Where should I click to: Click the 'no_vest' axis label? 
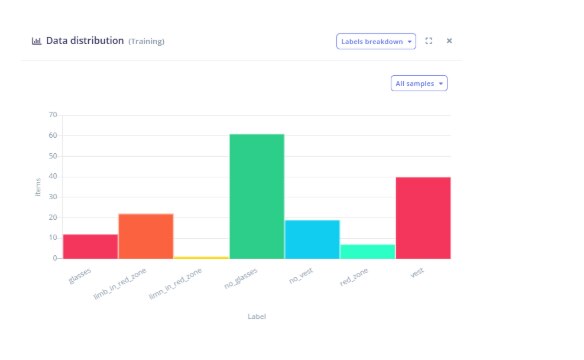[x=301, y=275]
